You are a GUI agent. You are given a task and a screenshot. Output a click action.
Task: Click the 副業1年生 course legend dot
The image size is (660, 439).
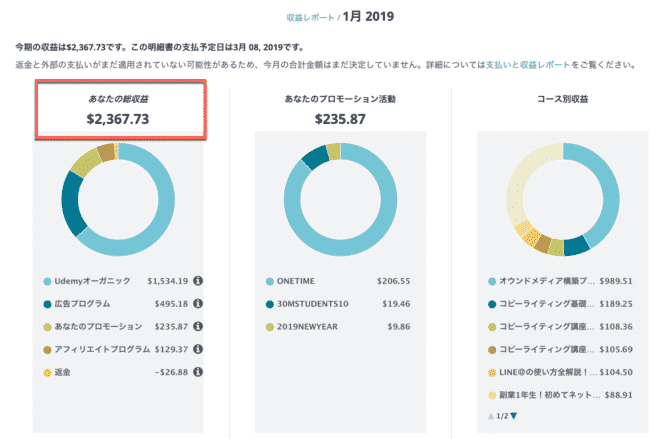492,396
